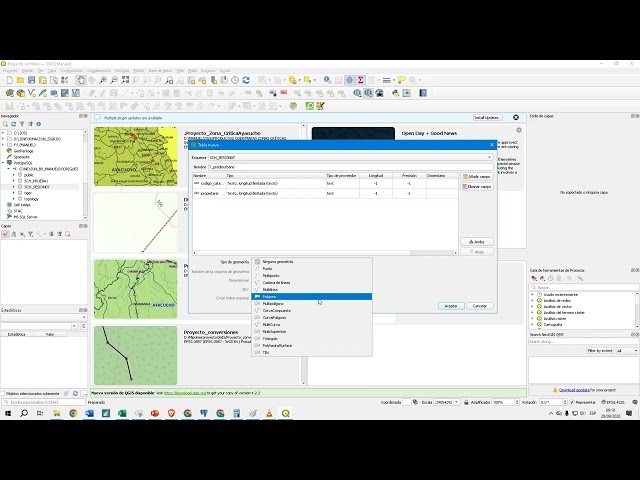This screenshot has width=640, height=480.
Task: Select 'Ninguna geometría' in geometry type list
Action: coord(311,262)
